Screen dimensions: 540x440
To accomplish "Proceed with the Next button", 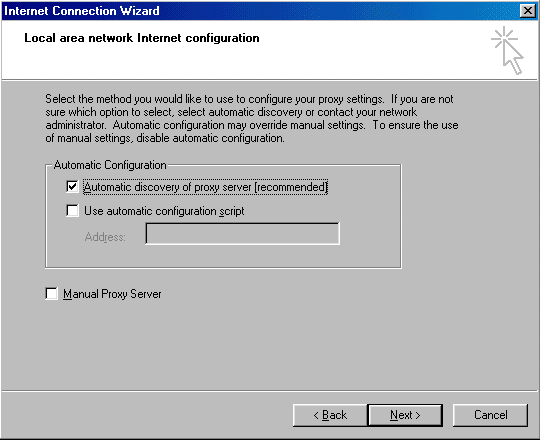I will 405,415.
